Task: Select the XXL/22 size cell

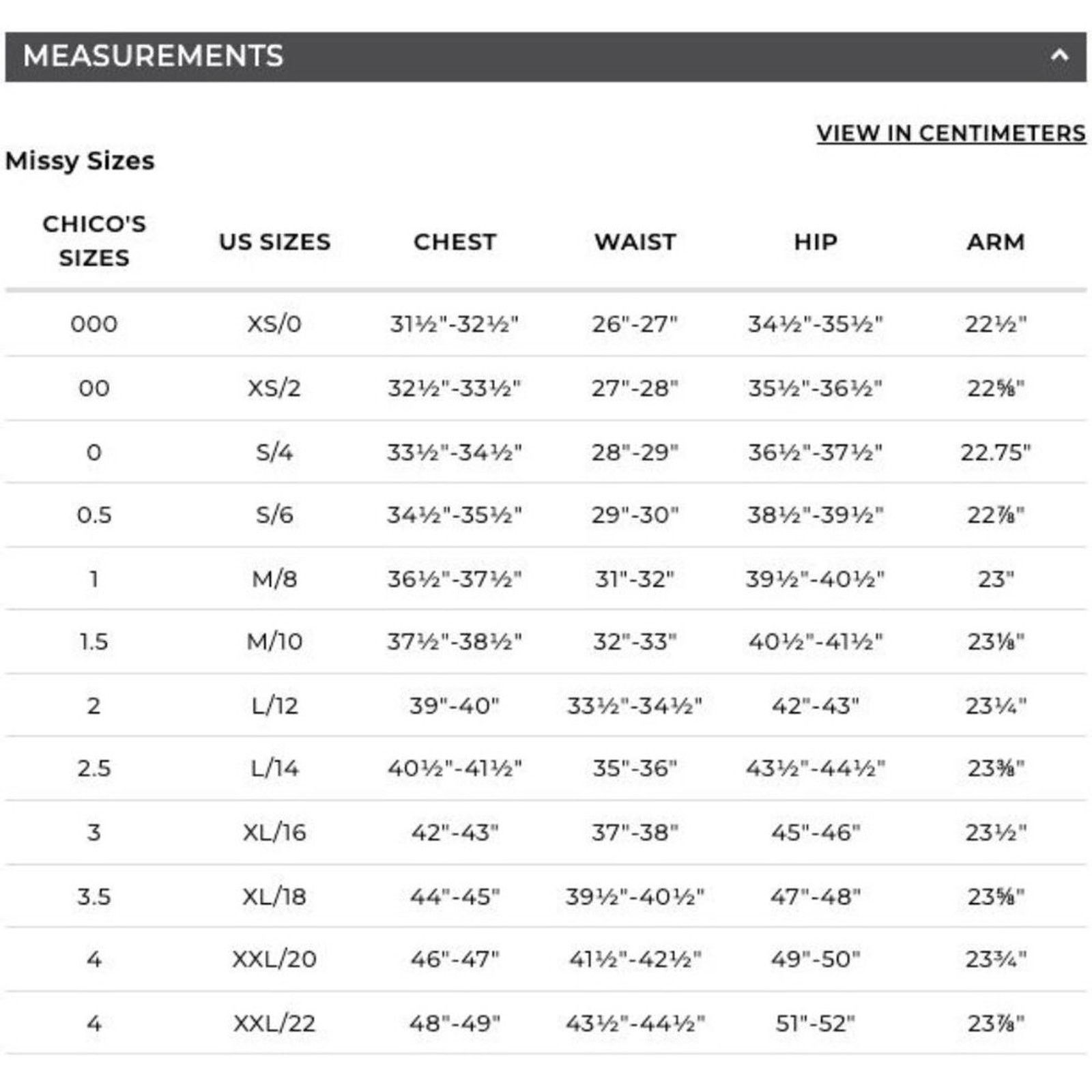Action: (274, 1023)
